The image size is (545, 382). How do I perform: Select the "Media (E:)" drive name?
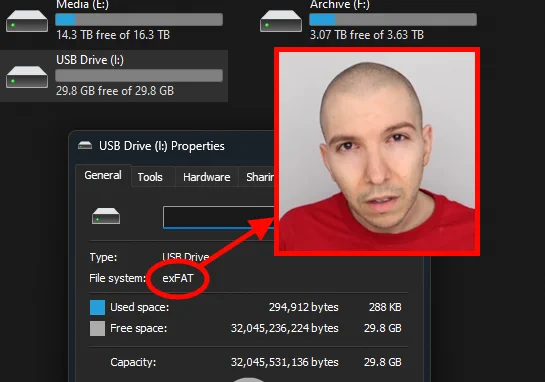pyautogui.click(x=82, y=5)
